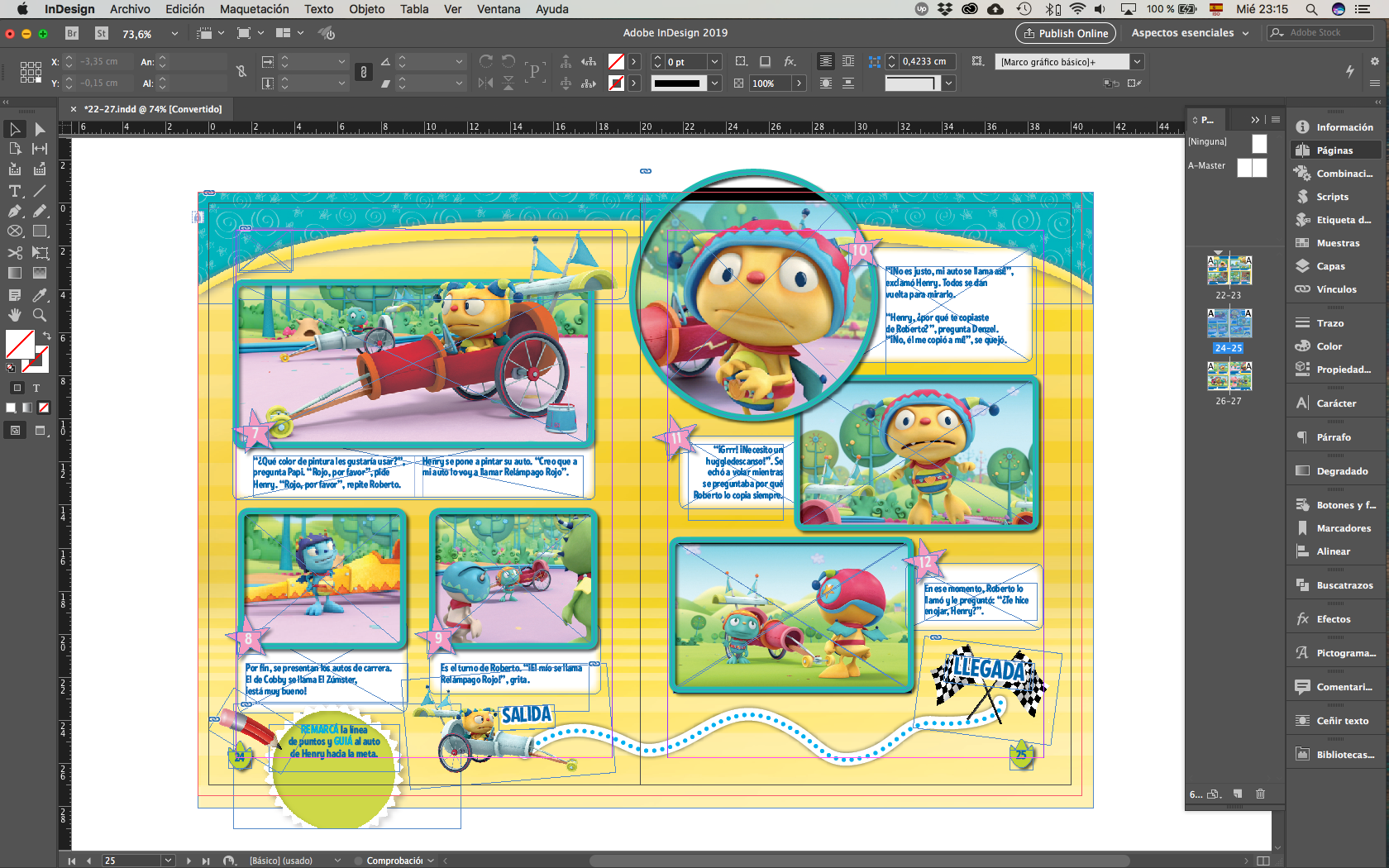
Task: Select the Page tool
Action: 15,149
